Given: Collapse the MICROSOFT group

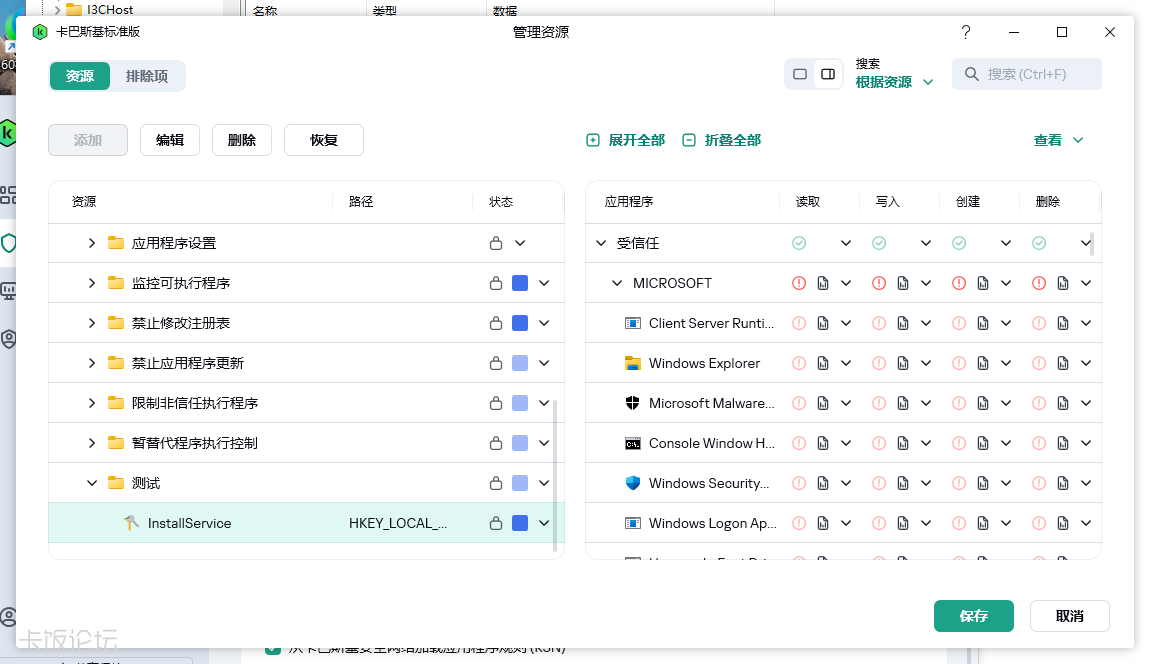Looking at the screenshot, I should pyautogui.click(x=618, y=283).
